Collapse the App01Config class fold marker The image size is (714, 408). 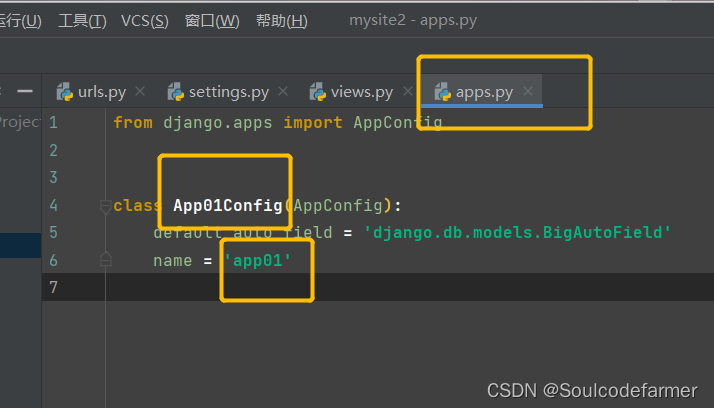coord(106,206)
